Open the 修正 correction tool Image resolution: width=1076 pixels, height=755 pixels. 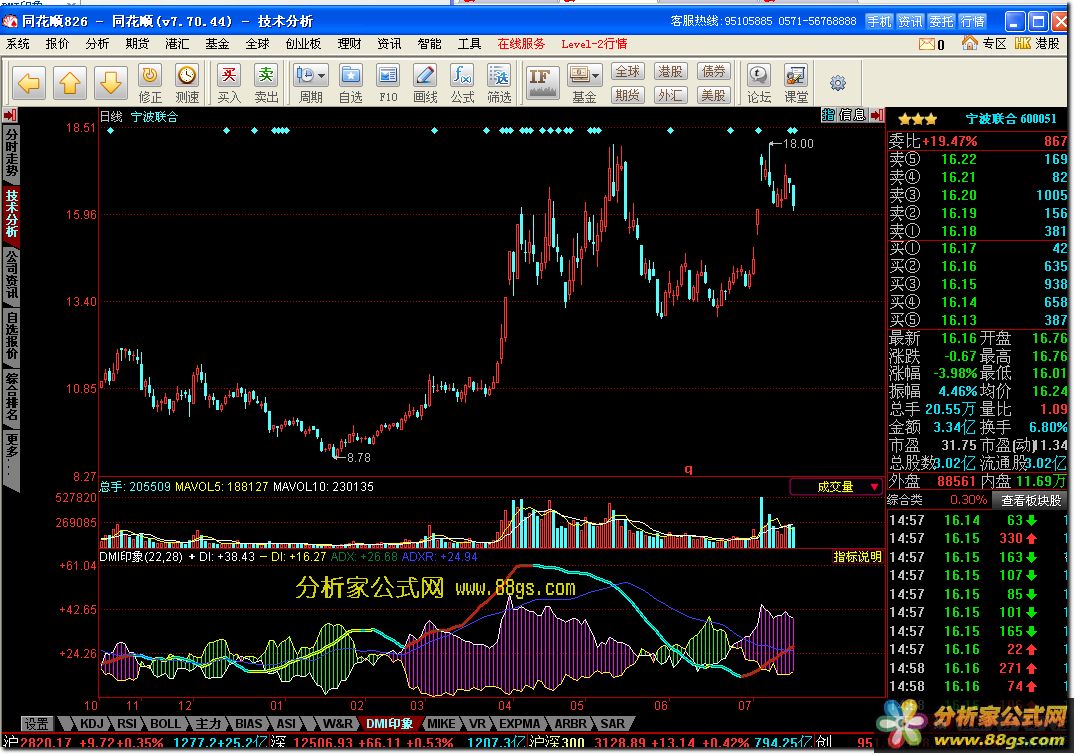coord(150,84)
